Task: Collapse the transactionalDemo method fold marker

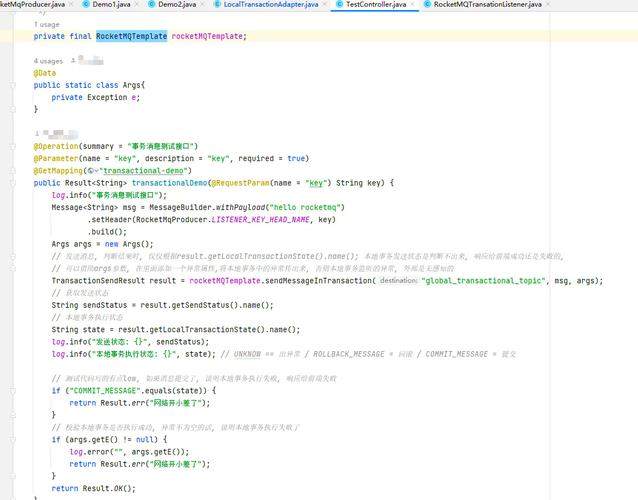Action: pos(13,183)
